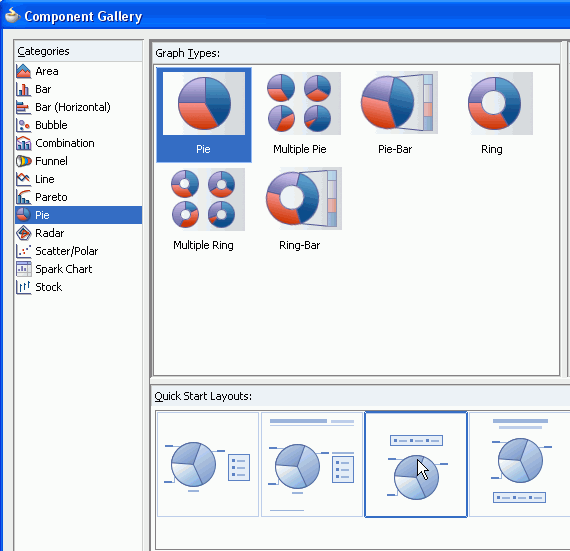This screenshot has height=551, width=570.
Task: Select the Area category icon
Action: (24, 71)
